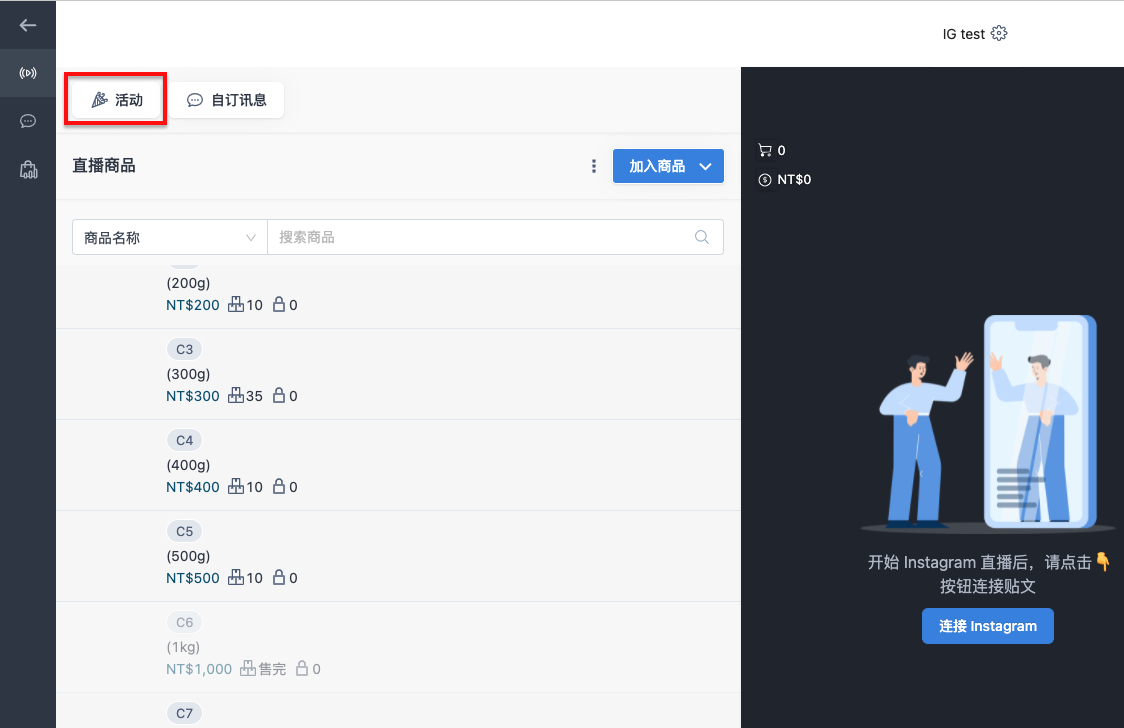
Task: Click the NT$1,000 price
Action: click(x=199, y=669)
